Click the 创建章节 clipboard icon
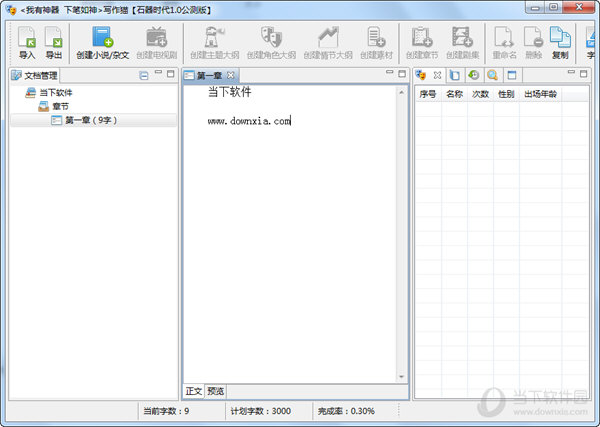The width and height of the screenshot is (600, 427). [x=422, y=42]
